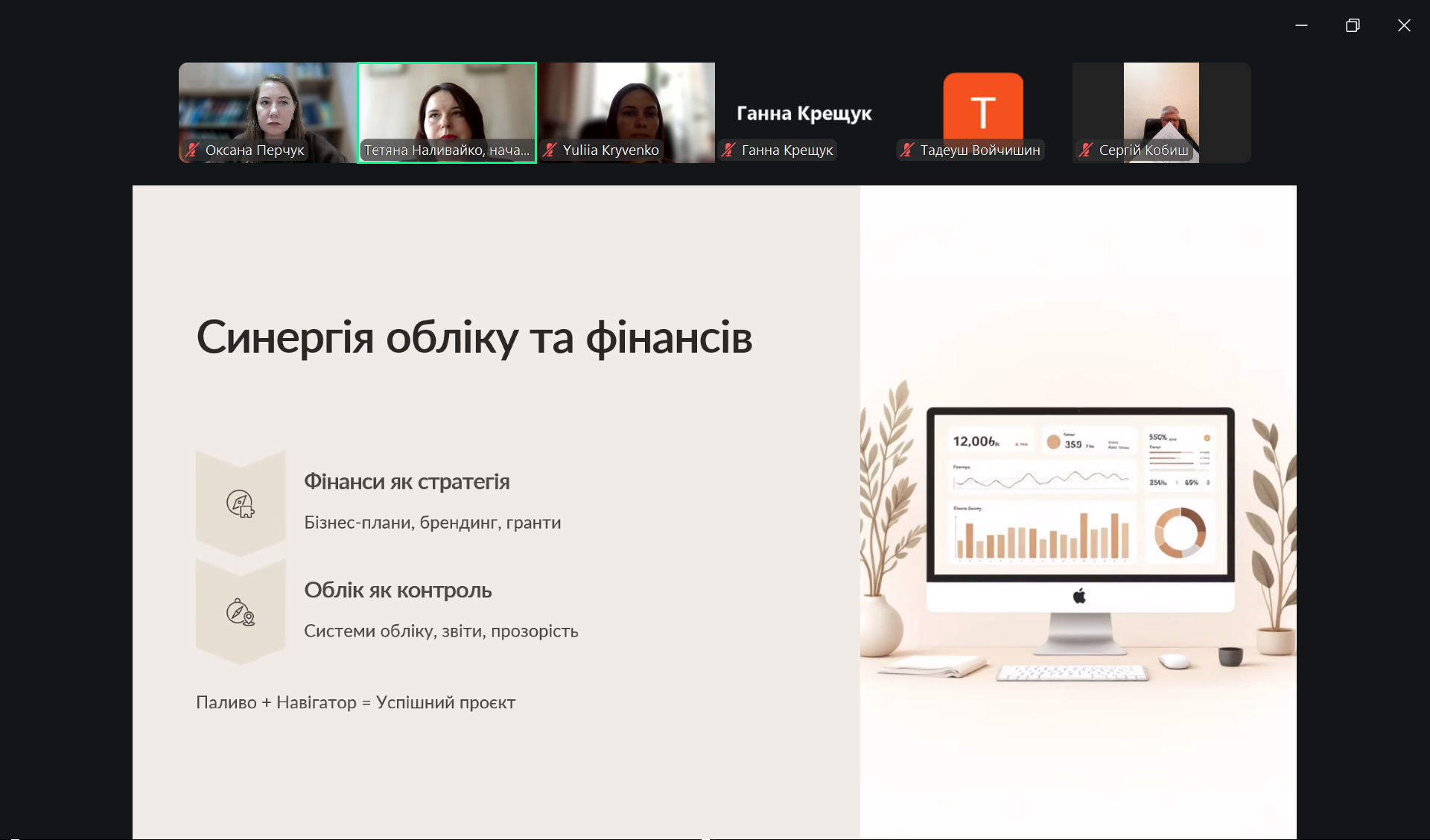Click slide title Синергія обліку та фінансів
This screenshot has height=840, width=1430.
point(474,337)
